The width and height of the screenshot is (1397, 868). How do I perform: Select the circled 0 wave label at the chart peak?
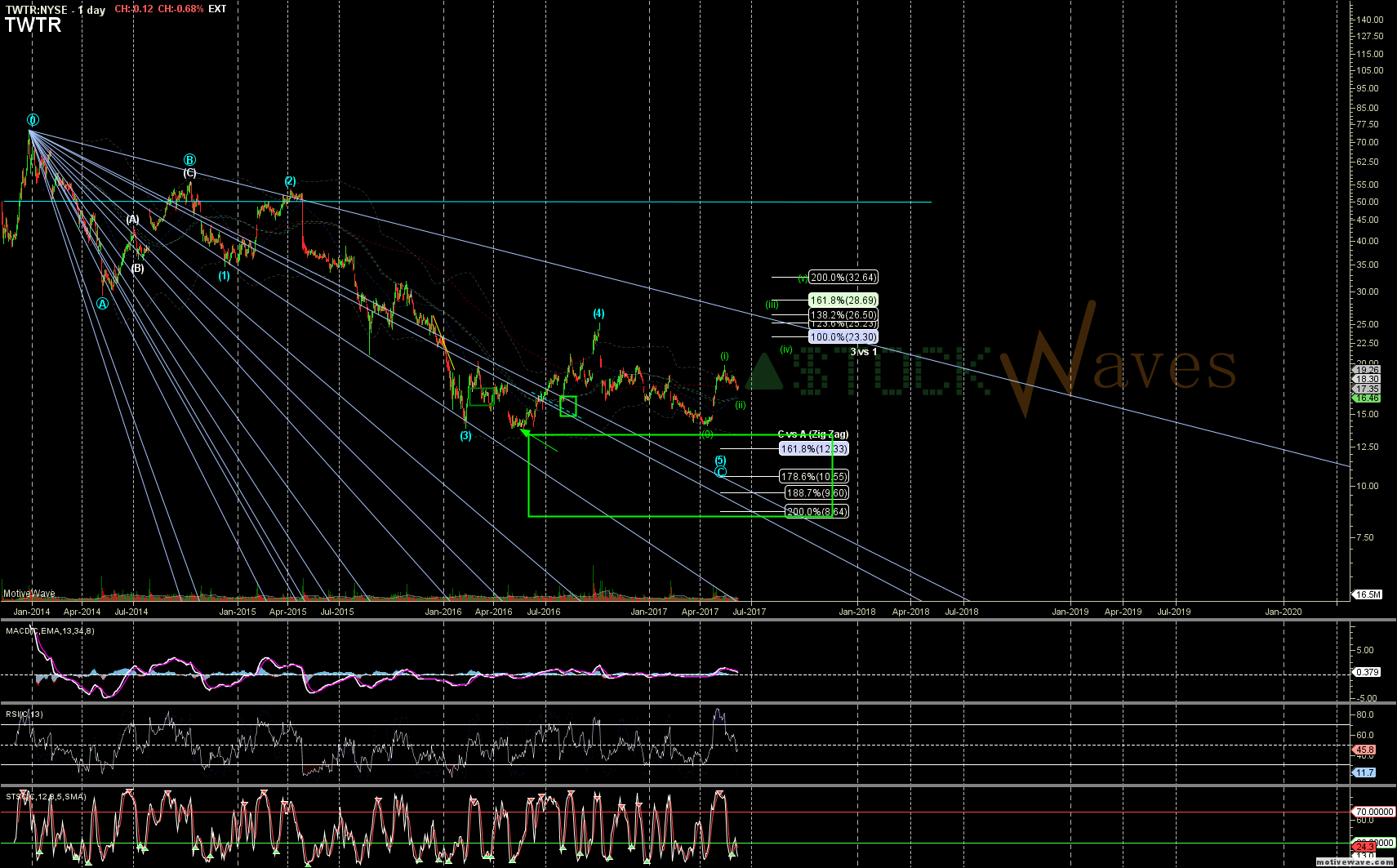tap(33, 120)
